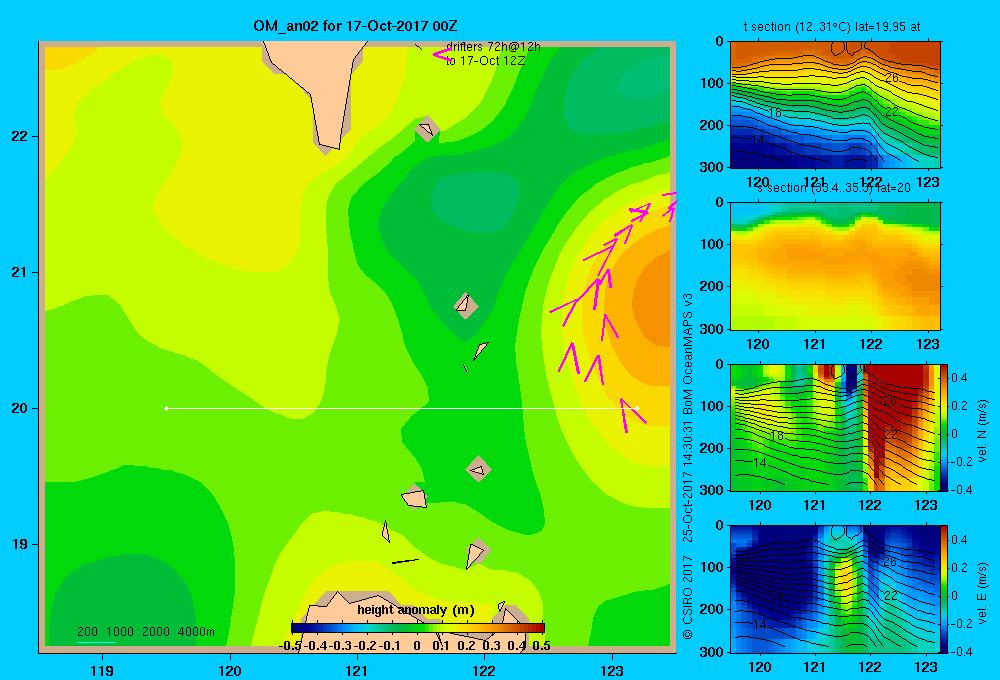
Task: Click the "vel. N (m/s)" axis label
Action: click(983, 431)
